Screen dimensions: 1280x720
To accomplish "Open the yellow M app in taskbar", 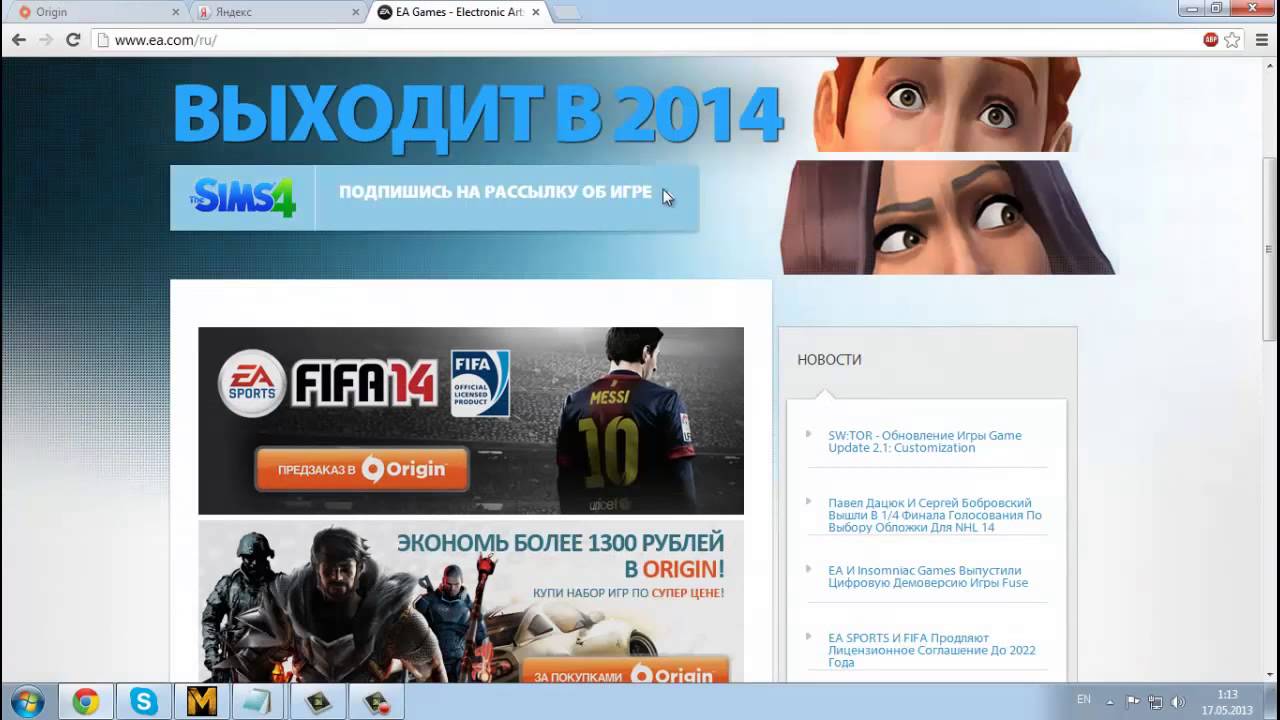I will pyautogui.click(x=202, y=702).
